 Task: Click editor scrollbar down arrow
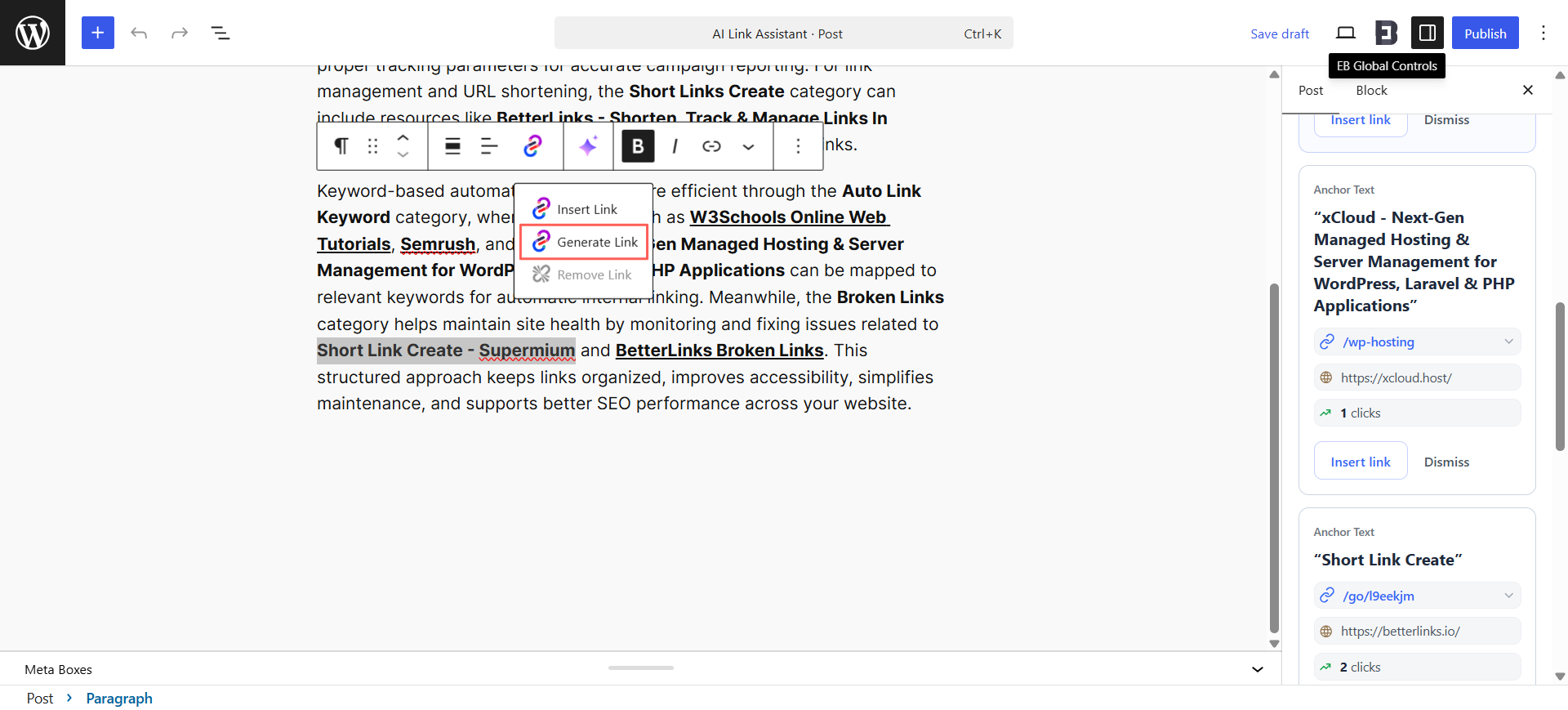pyautogui.click(x=1274, y=644)
